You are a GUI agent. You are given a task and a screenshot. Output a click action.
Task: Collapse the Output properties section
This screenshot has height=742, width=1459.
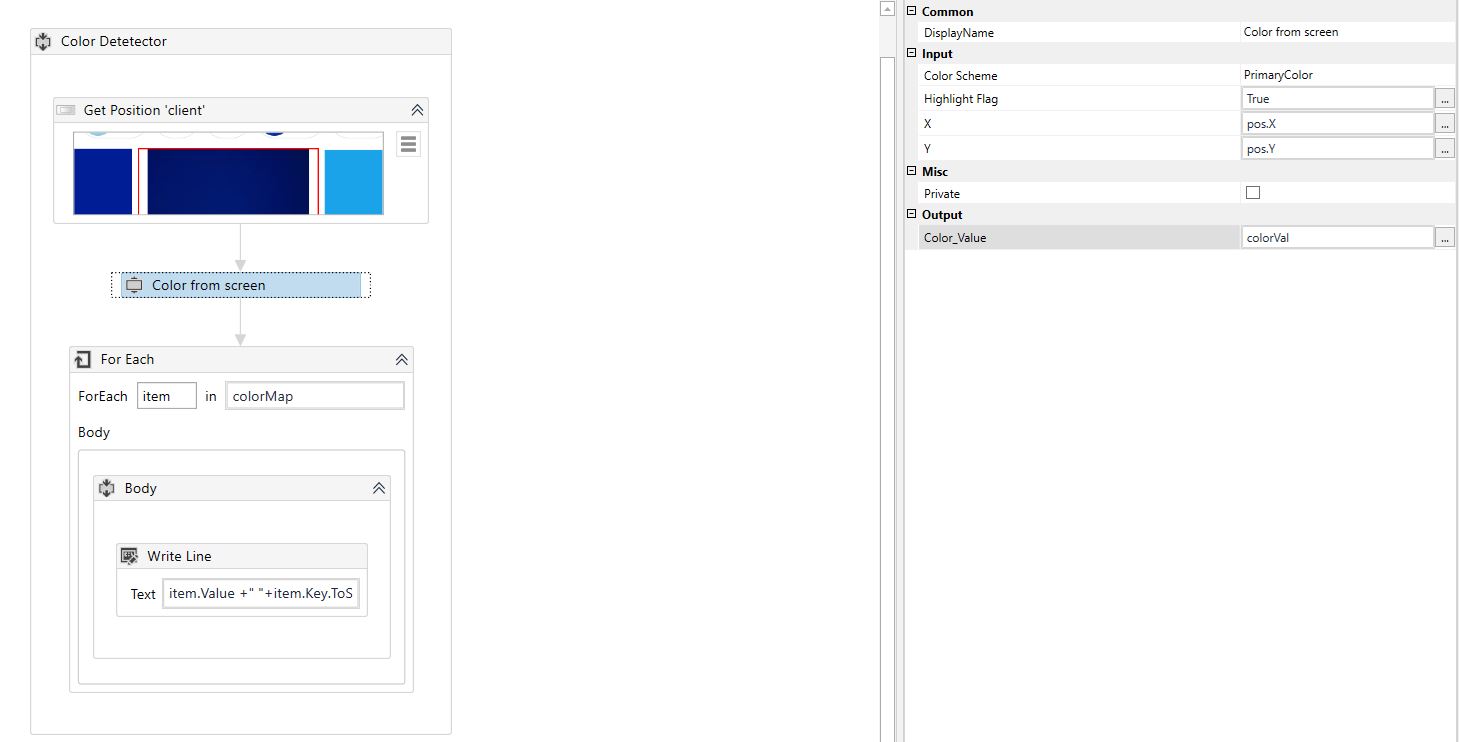point(911,214)
